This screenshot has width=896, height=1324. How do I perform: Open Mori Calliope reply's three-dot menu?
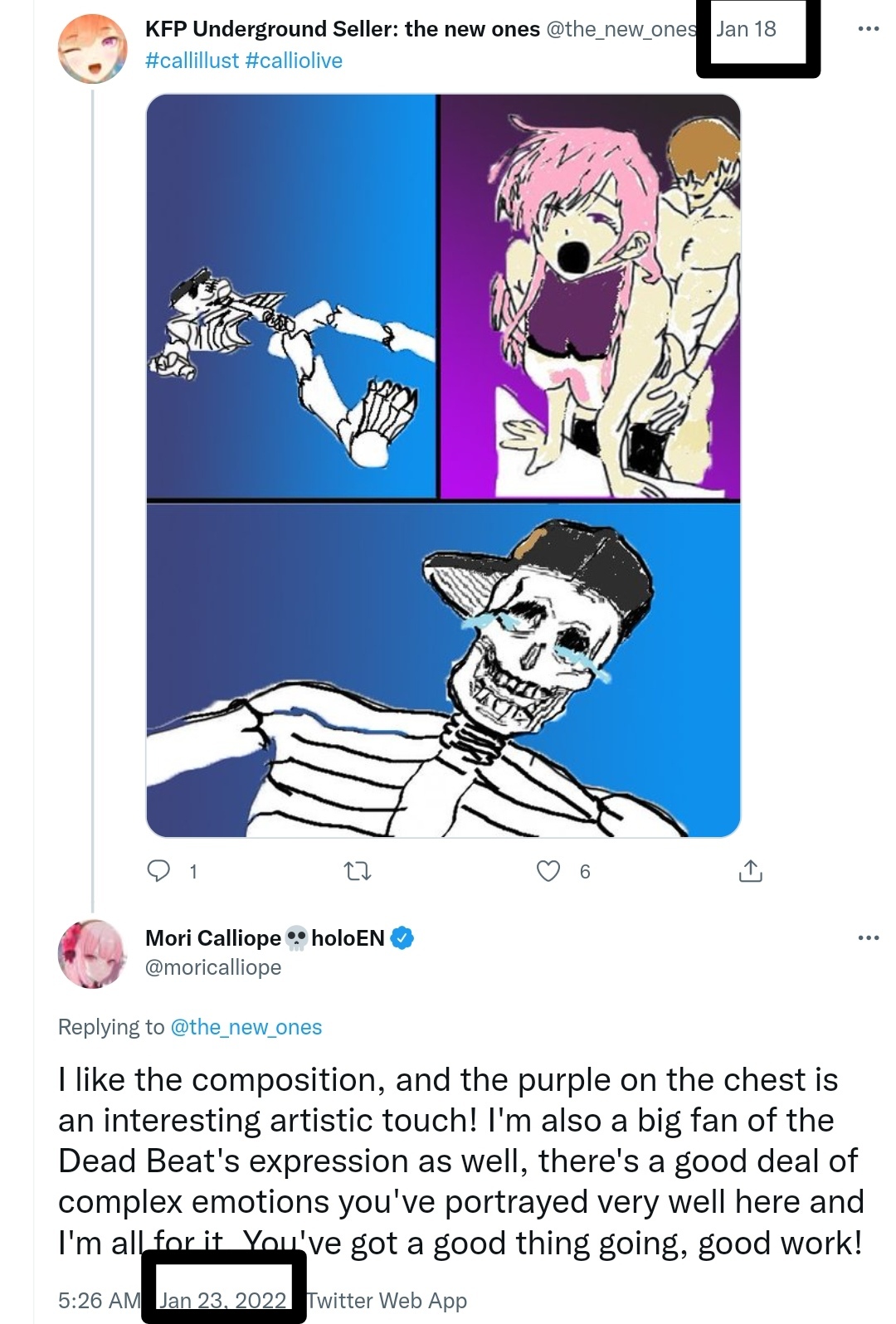click(x=868, y=938)
